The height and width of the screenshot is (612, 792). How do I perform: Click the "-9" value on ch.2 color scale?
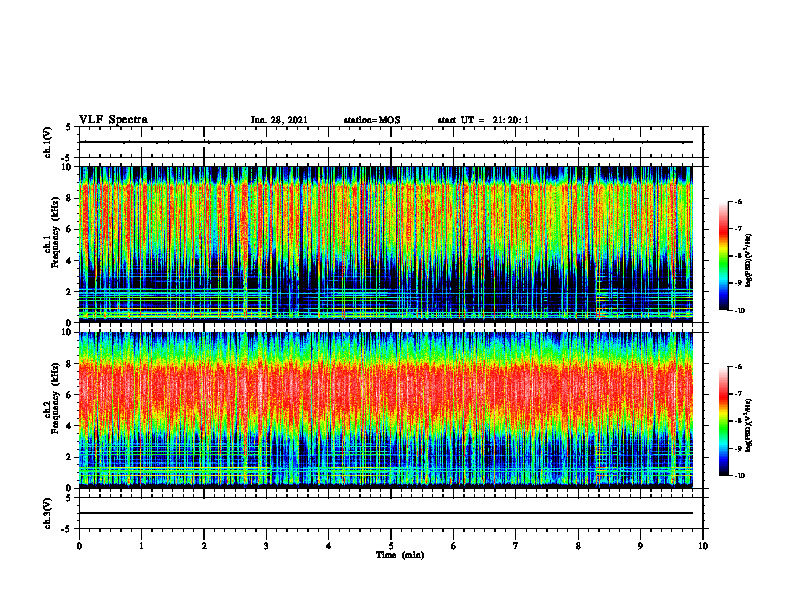point(738,448)
